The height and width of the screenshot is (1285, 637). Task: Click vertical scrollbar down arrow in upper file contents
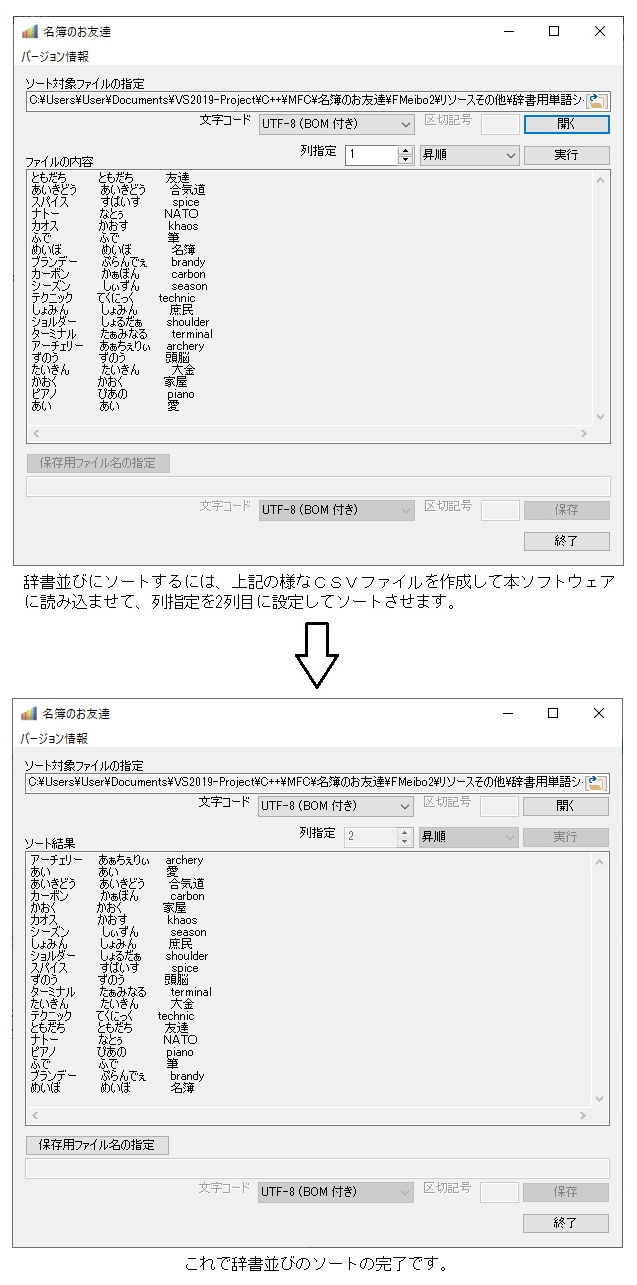(601, 417)
